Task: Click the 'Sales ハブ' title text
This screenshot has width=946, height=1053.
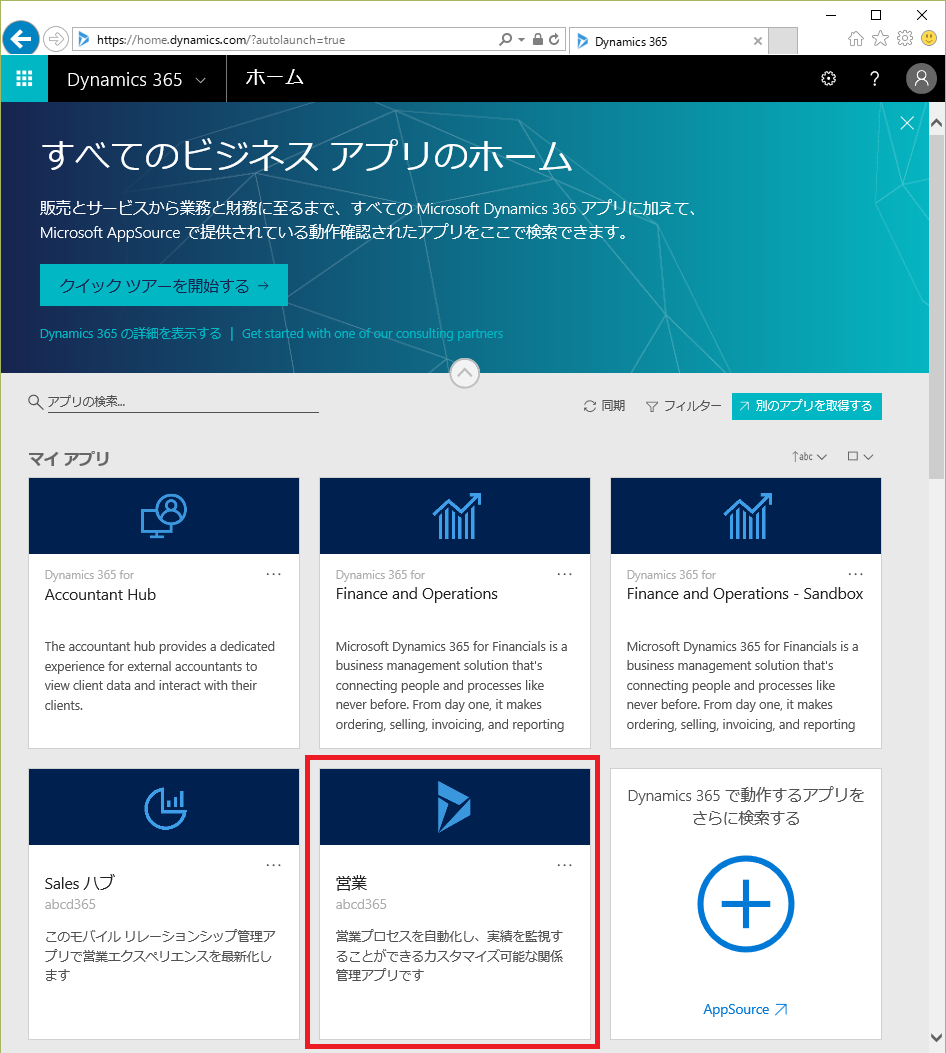Action: [x=79, y=883]
